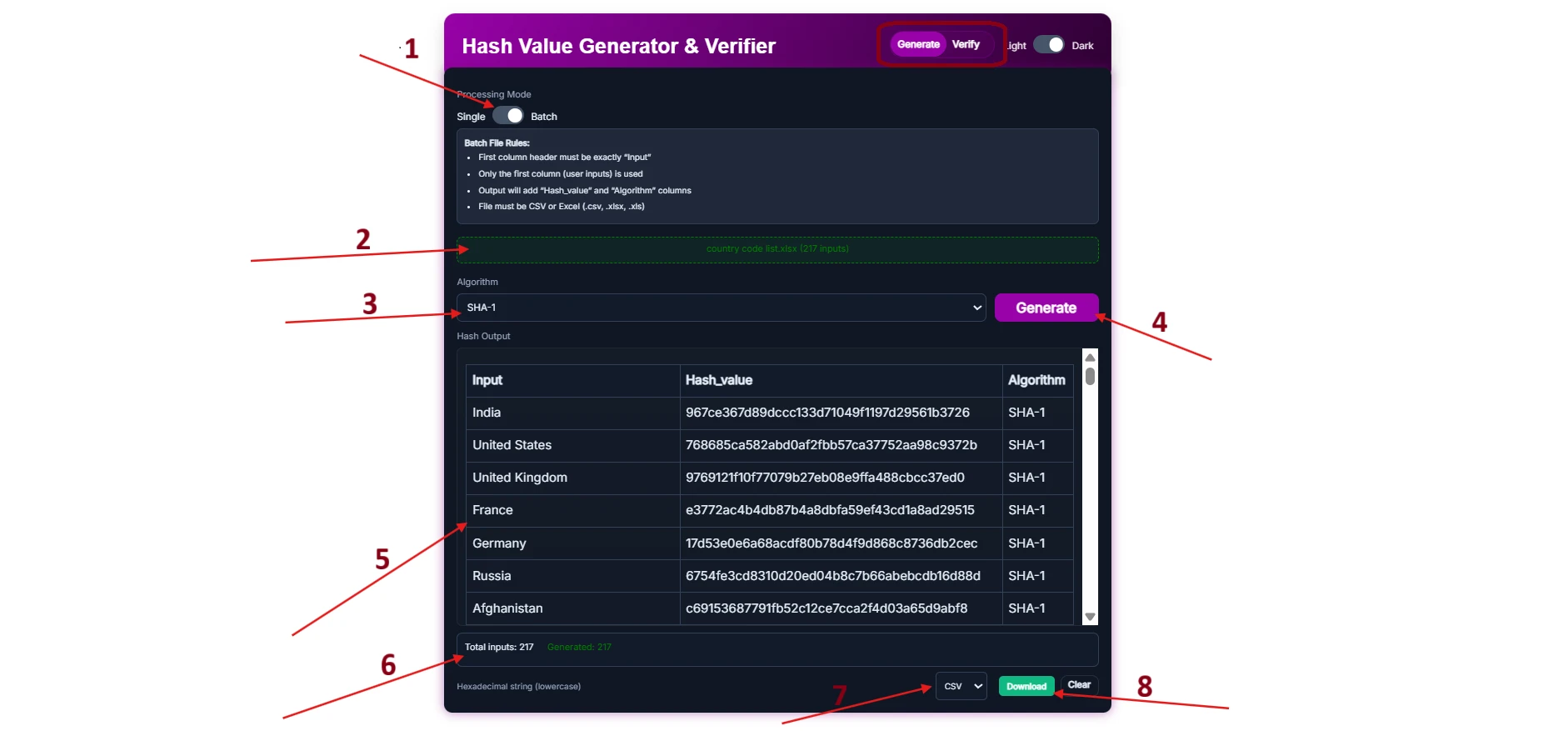Click the Hexadecimal string (lowercase) label
This screenshot has width=1568, height=731.
518,687
